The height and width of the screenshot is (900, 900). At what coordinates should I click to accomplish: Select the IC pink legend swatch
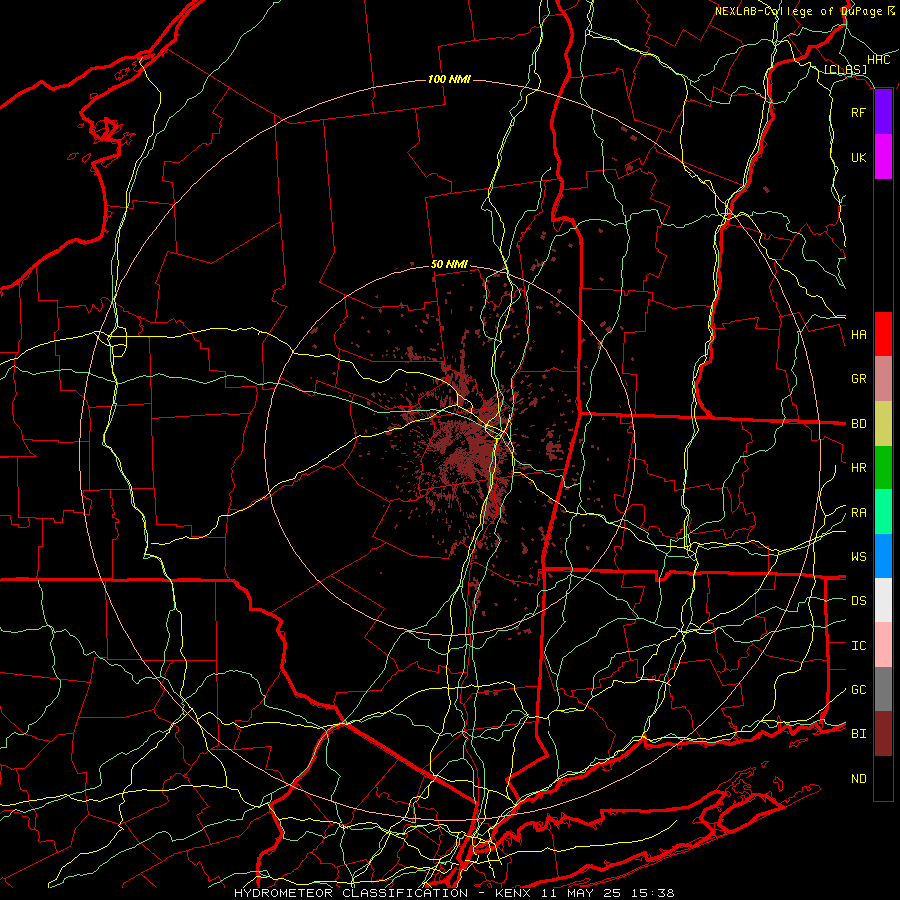point(883,645)
